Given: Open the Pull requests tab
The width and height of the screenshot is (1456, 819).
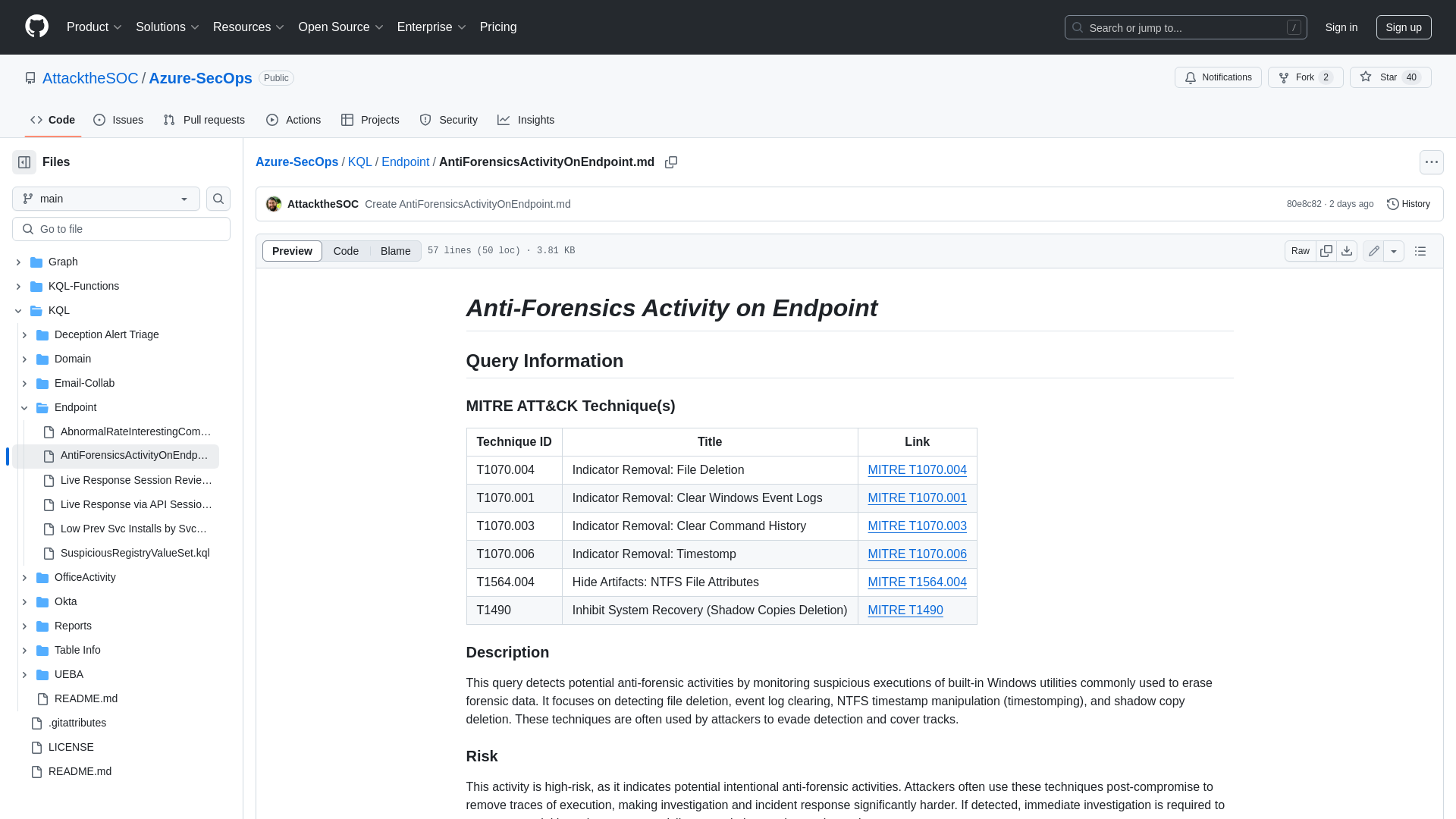Looking at the screenshot, I should [204, 120].
